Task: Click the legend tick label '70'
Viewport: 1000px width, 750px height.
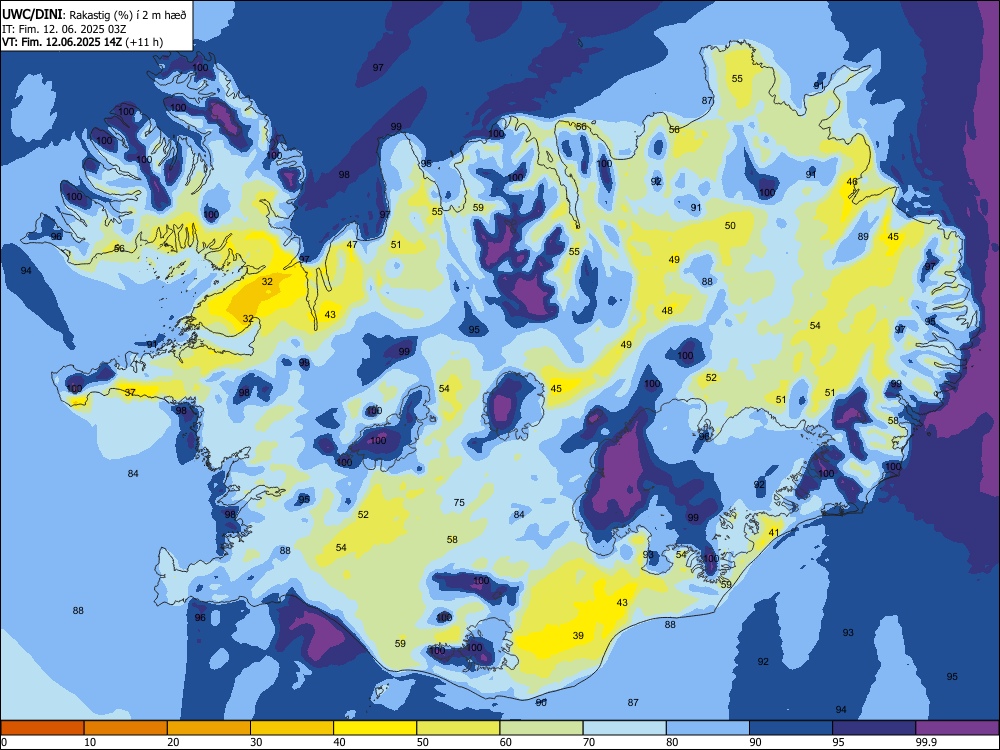Action: click(x=589, y=742)
